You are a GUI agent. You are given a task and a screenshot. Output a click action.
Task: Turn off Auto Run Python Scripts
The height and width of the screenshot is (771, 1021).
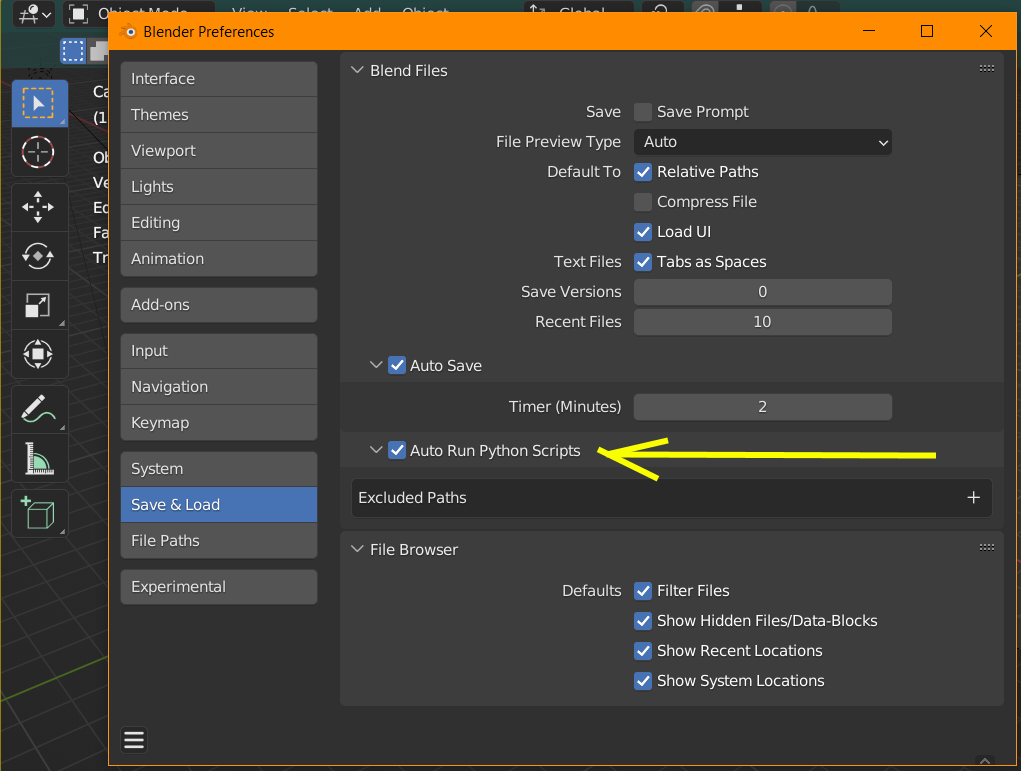tap(397, 451)
